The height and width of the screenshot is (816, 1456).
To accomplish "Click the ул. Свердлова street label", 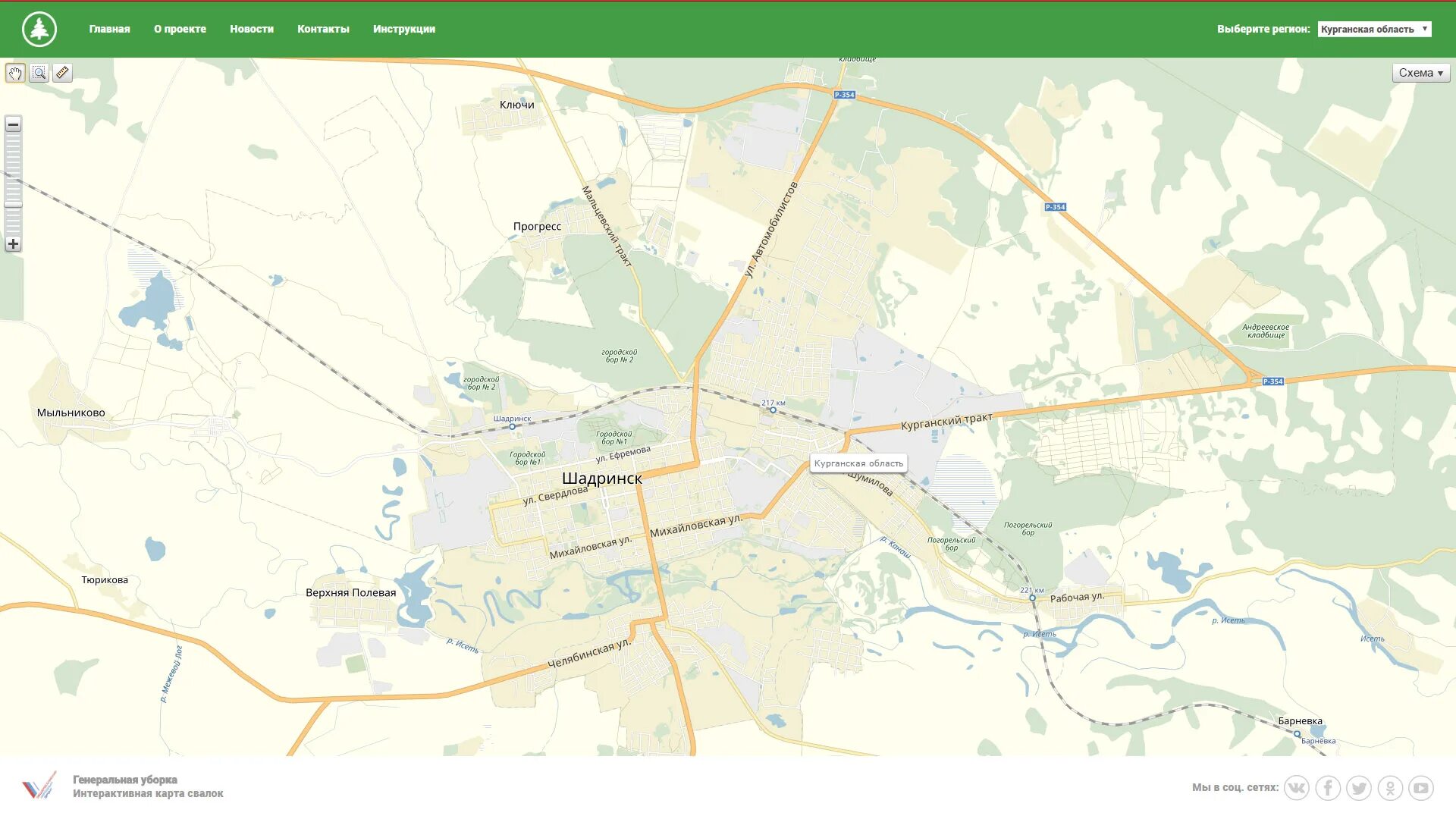I will (555, 495).
